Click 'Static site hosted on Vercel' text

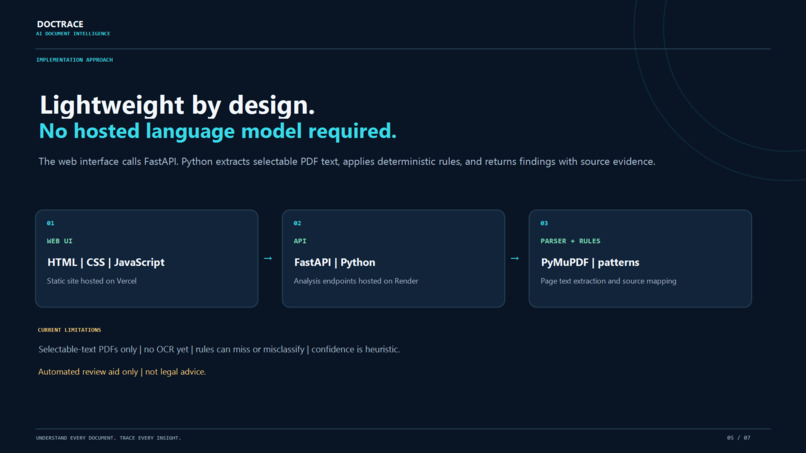pyautogui.click(x=91, y=281)
